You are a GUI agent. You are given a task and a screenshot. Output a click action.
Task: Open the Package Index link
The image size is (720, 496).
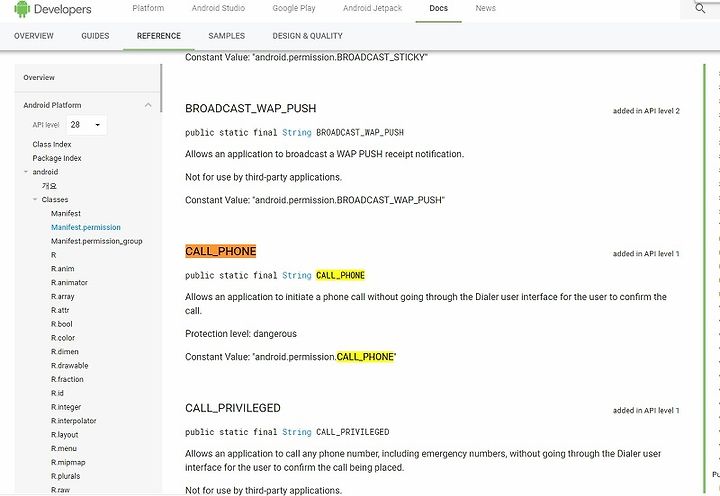pyautogui.click(x=57, y=158)
